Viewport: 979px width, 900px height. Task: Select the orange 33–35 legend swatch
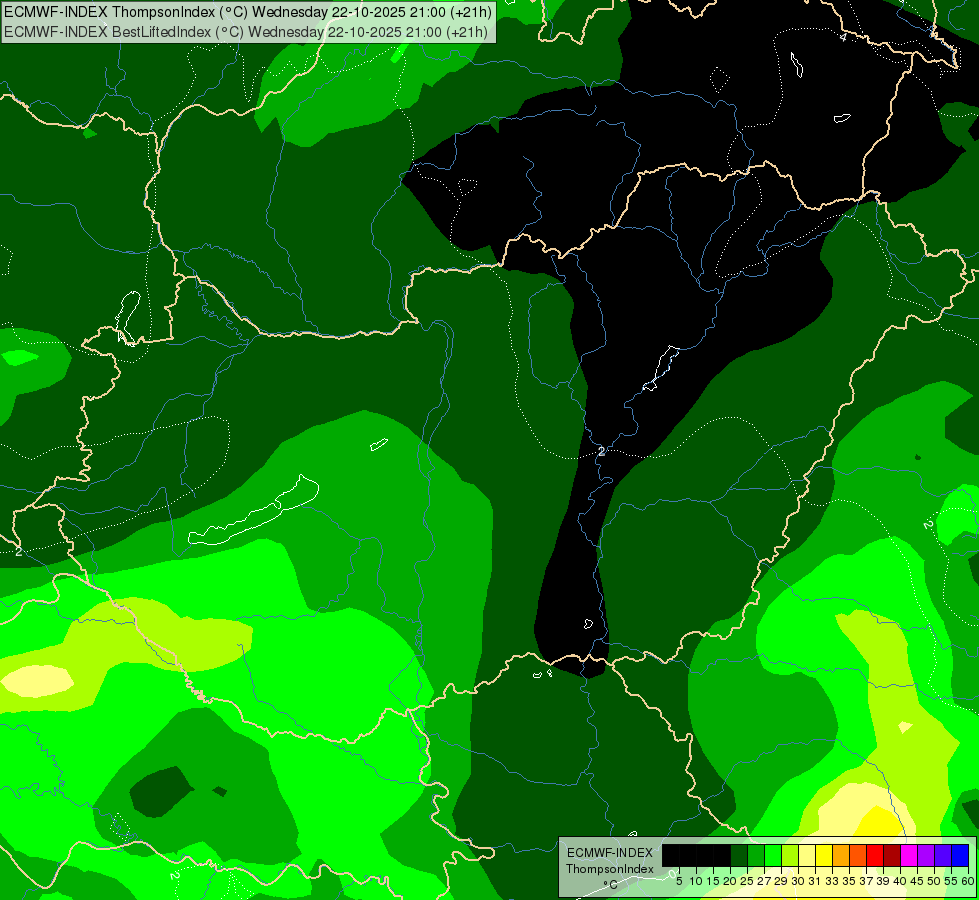[x=841, y=855]
